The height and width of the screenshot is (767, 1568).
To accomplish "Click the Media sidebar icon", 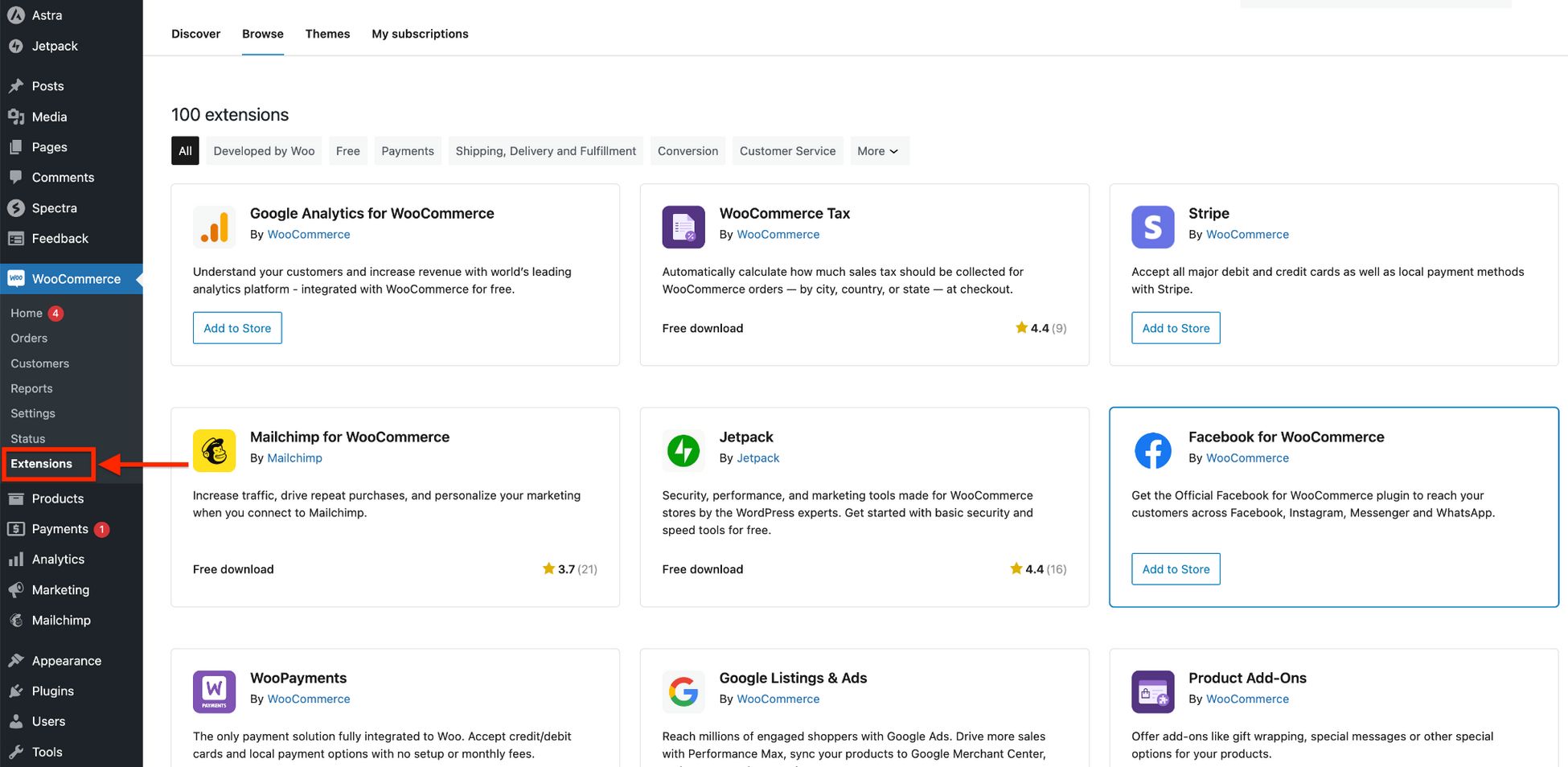I will pyautogui.click(x=16, y=117).
